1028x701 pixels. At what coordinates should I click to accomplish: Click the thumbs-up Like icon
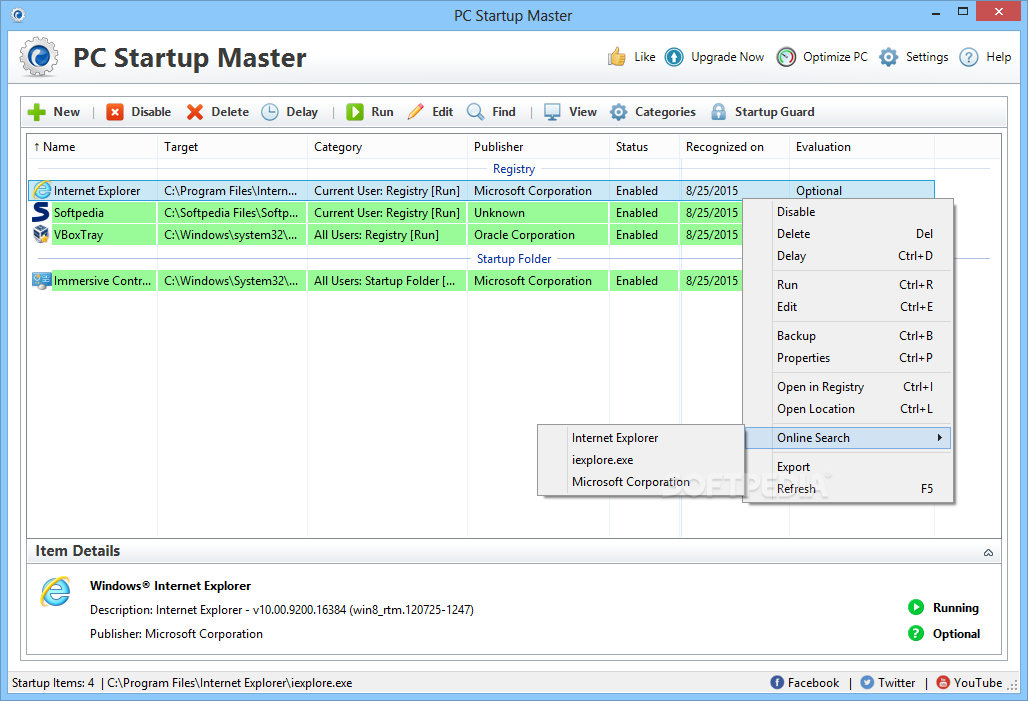coord(617,57)
